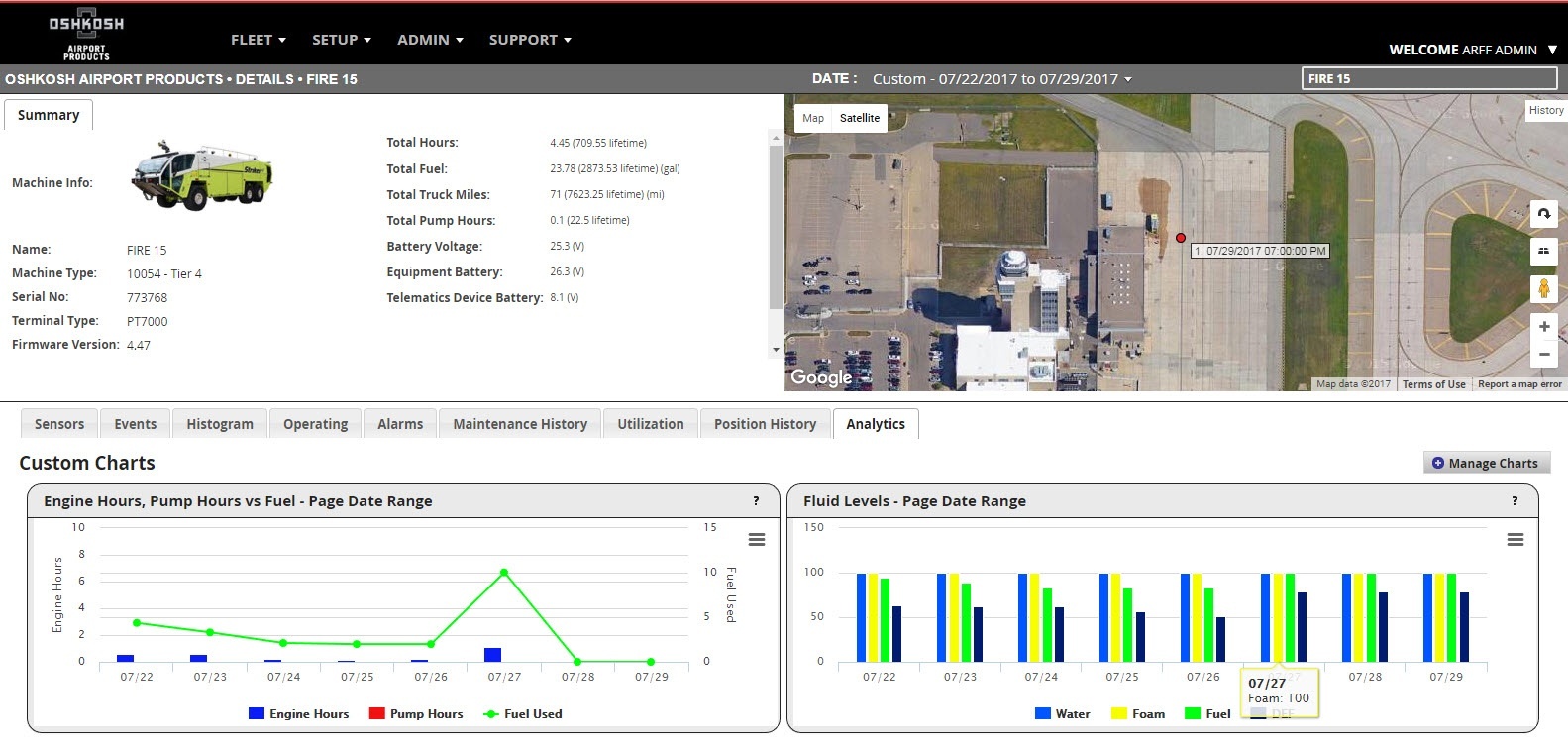
Task: Open the Engine Hours chart hamburger menu
Action: click(x=757, y=540)
